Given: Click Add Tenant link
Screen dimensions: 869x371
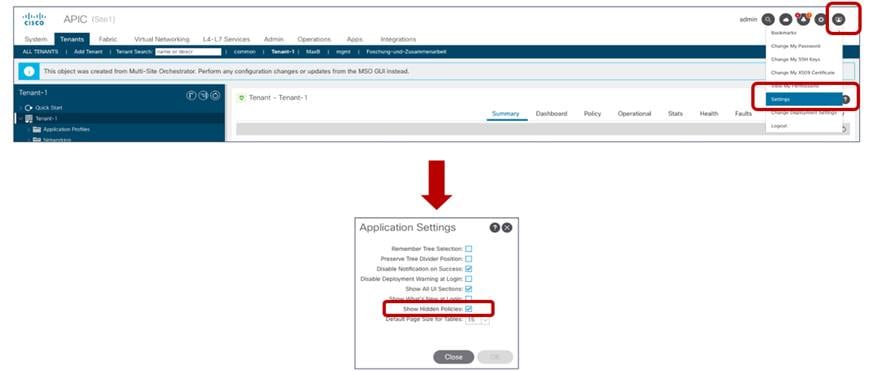Looking at the screenshot, I should tap(88, 52).
